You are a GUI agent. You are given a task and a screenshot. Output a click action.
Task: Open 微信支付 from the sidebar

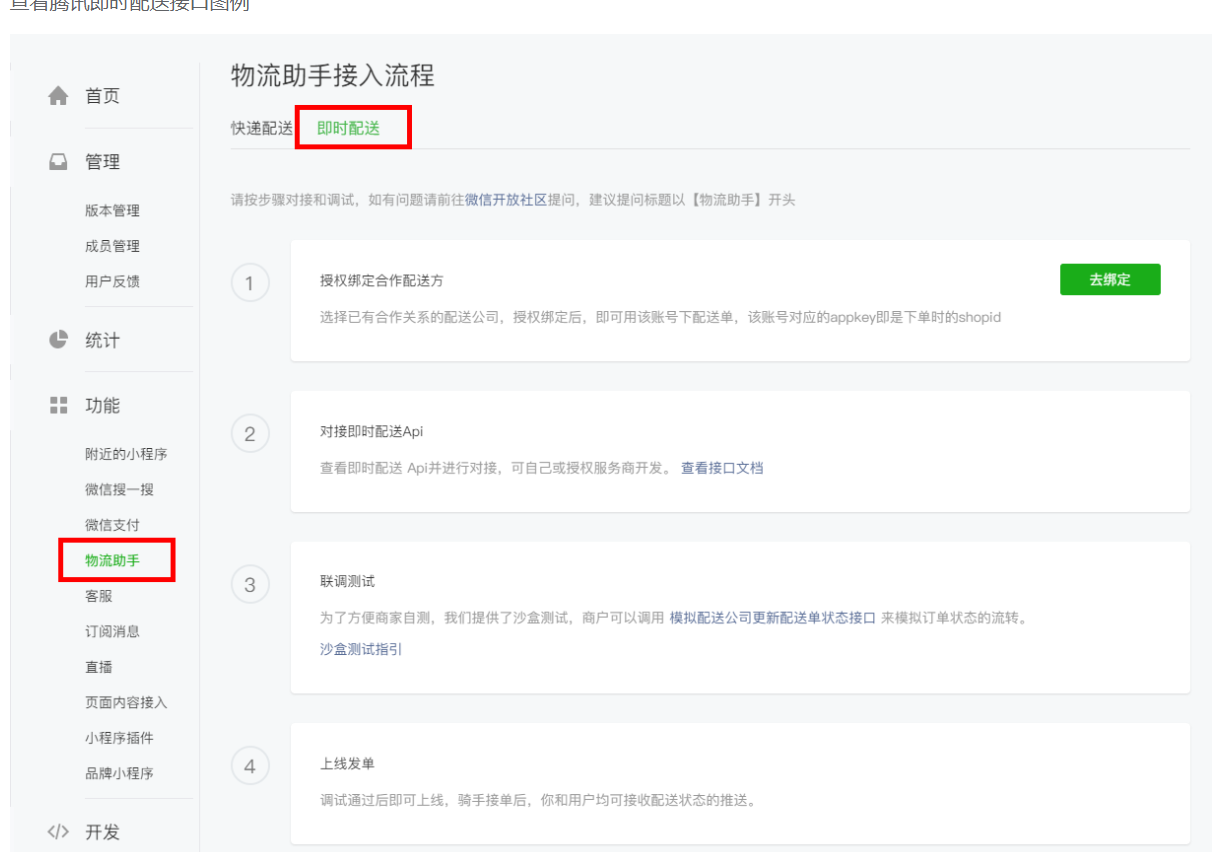[112, 525]
